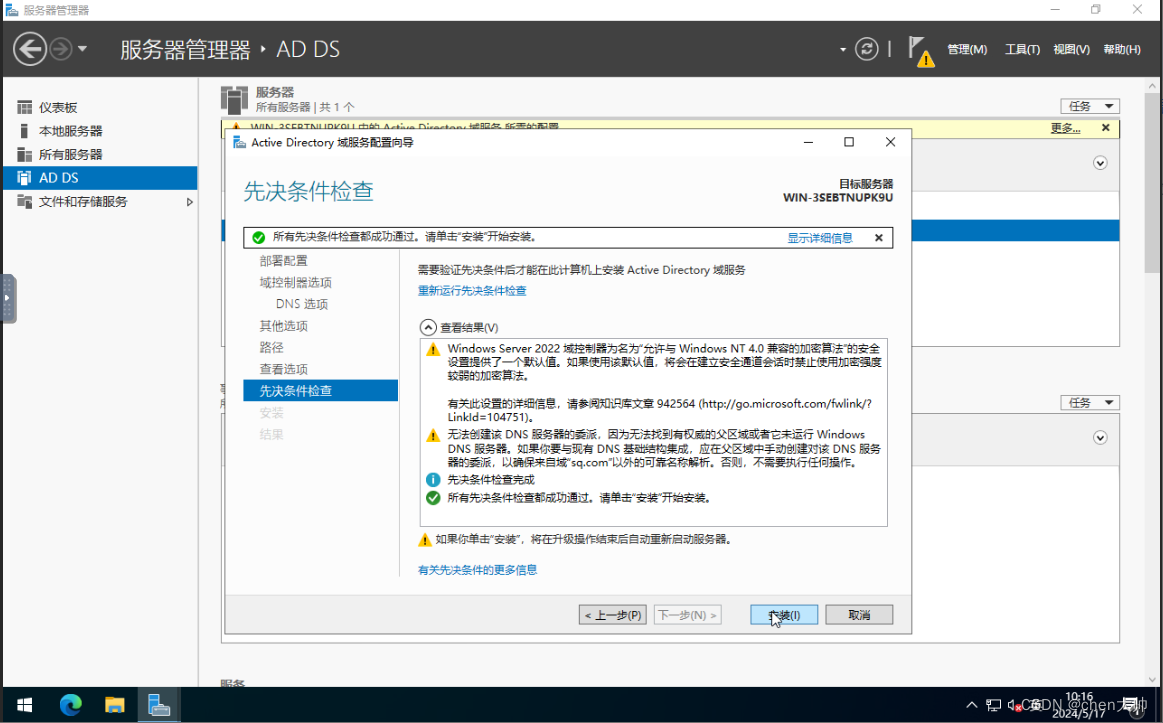The width and height of the screenshot is (1163, 723).
Task: Open the 帮助(H) menu
Action: pyautogui.click(x=1121, y=50)
